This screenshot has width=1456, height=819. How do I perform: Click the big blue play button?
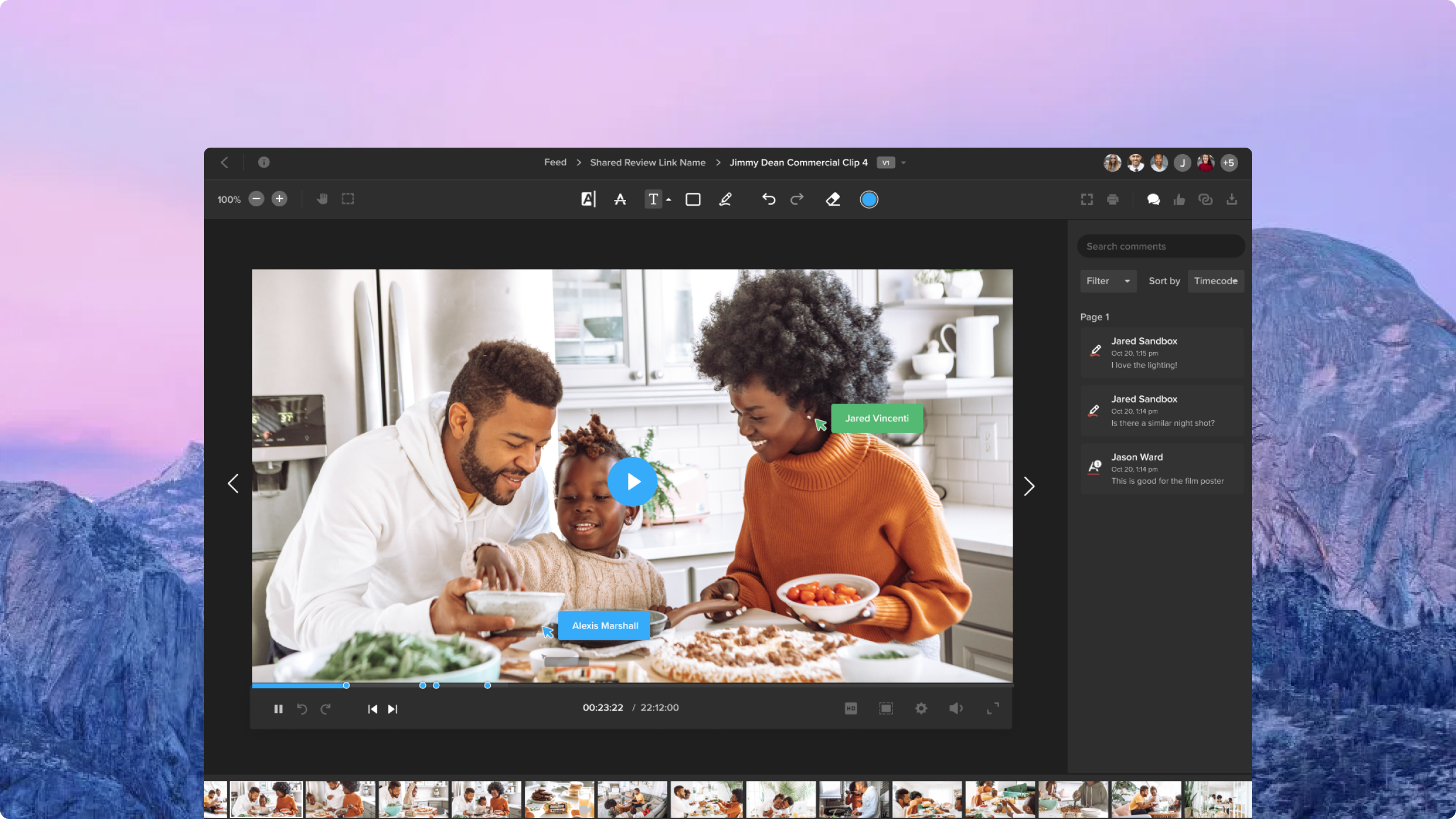pyautogui.click(x=632, y=482)
